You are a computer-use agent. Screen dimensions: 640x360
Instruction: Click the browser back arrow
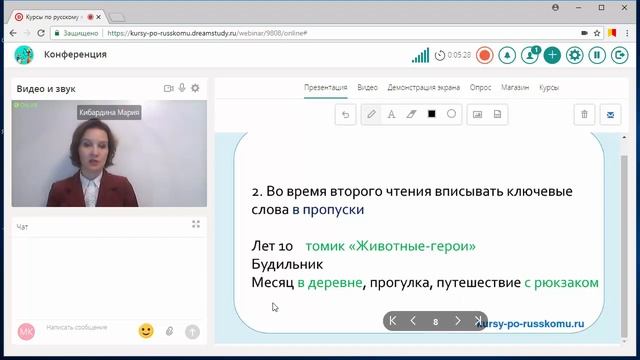tap(13, 33)
